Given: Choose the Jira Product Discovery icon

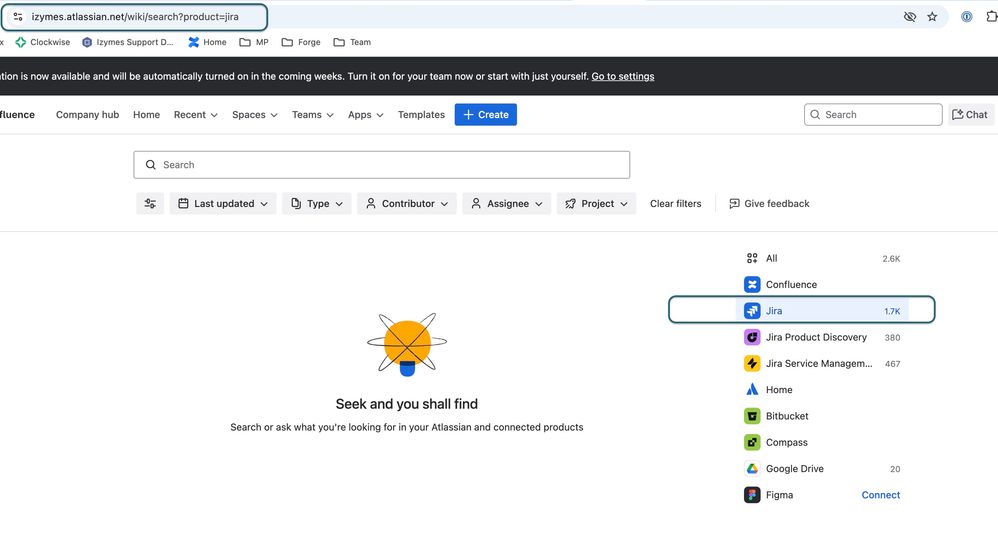Looking at the screenshot, I should tap(752, 337).
